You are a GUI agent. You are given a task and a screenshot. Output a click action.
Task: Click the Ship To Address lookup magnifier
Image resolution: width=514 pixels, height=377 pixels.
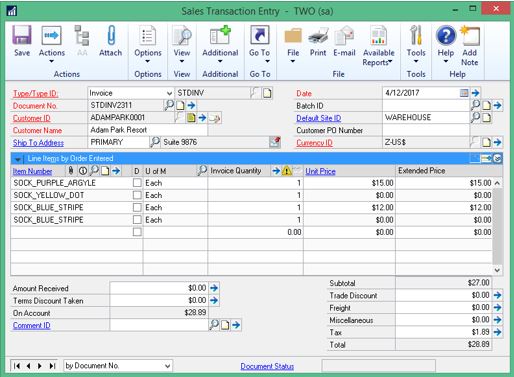(155, 142)
